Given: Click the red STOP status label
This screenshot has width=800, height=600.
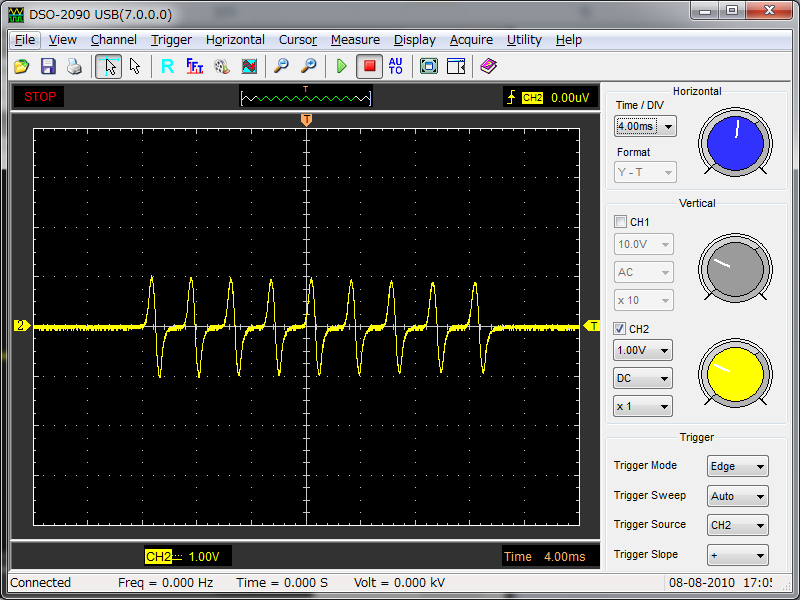Looking at the screenshot, I should [x=40, y=97].
